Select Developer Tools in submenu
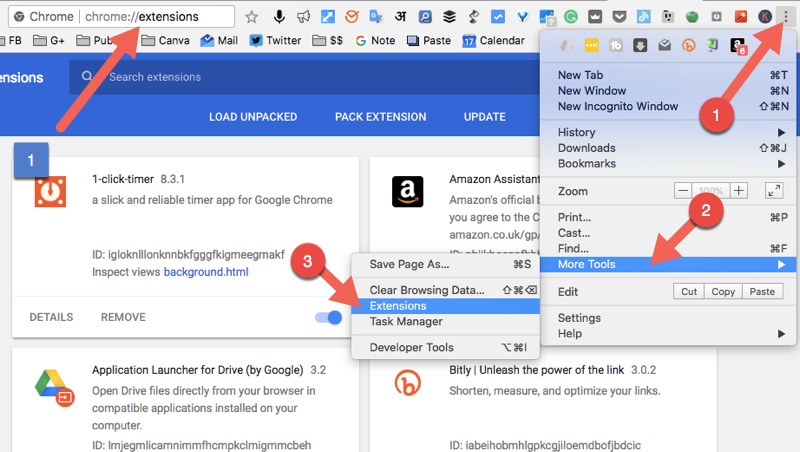Image resolution: width=800 pixels, height=452 pixels. [x=445, y=347]
